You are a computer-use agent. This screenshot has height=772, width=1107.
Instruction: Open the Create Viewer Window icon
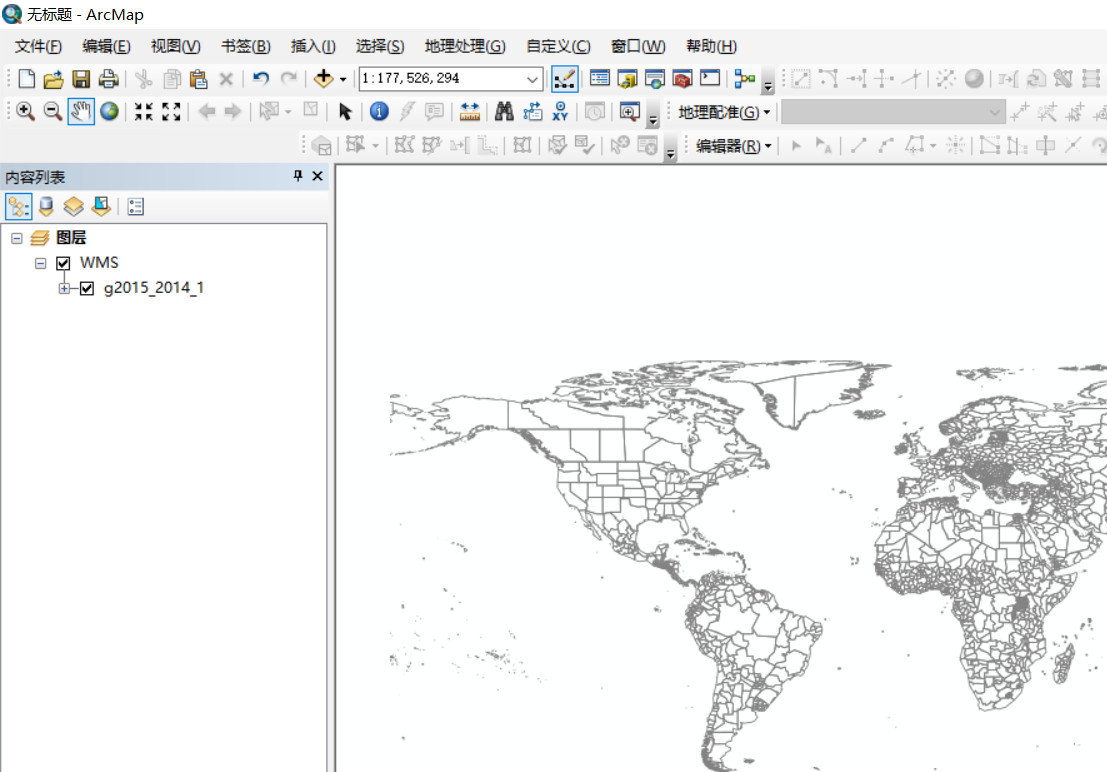(629, 112)
